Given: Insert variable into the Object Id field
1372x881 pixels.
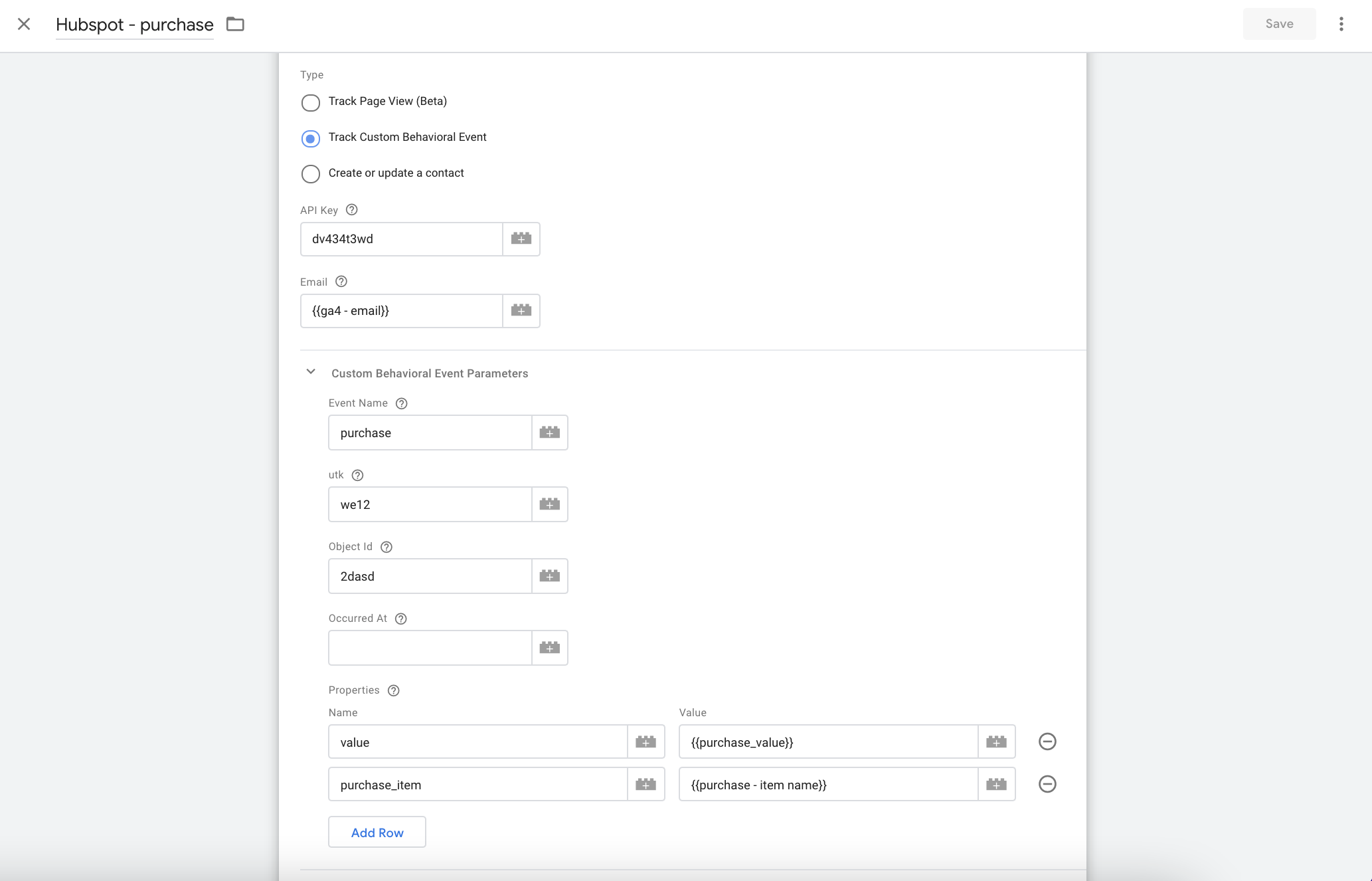Looking at the screenshot, I should click(550, 577).
